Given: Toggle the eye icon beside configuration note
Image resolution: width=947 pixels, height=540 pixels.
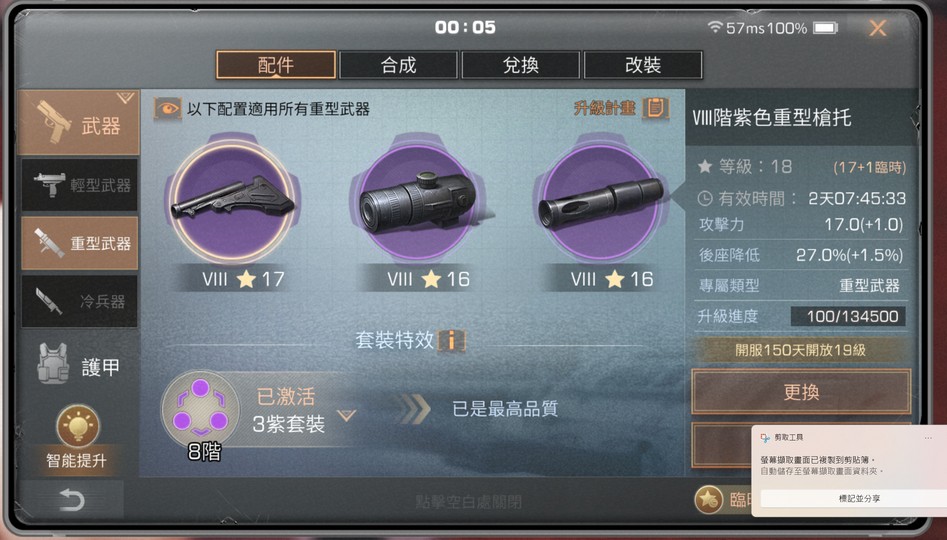Looking at the screenshot, I should pyautogui.click(x=167, y=109).
